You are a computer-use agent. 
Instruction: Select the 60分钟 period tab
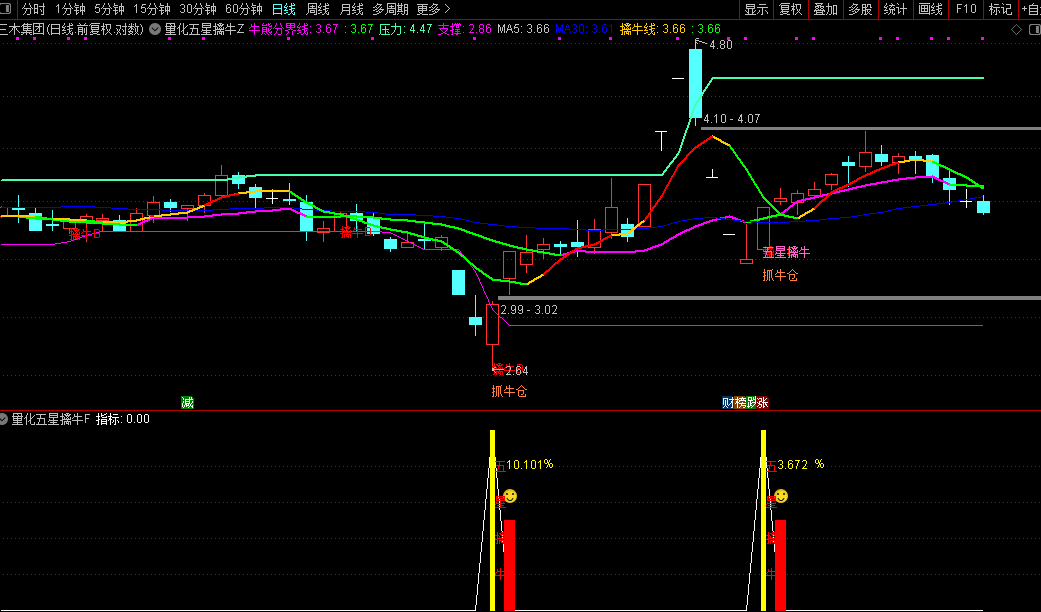244,9
